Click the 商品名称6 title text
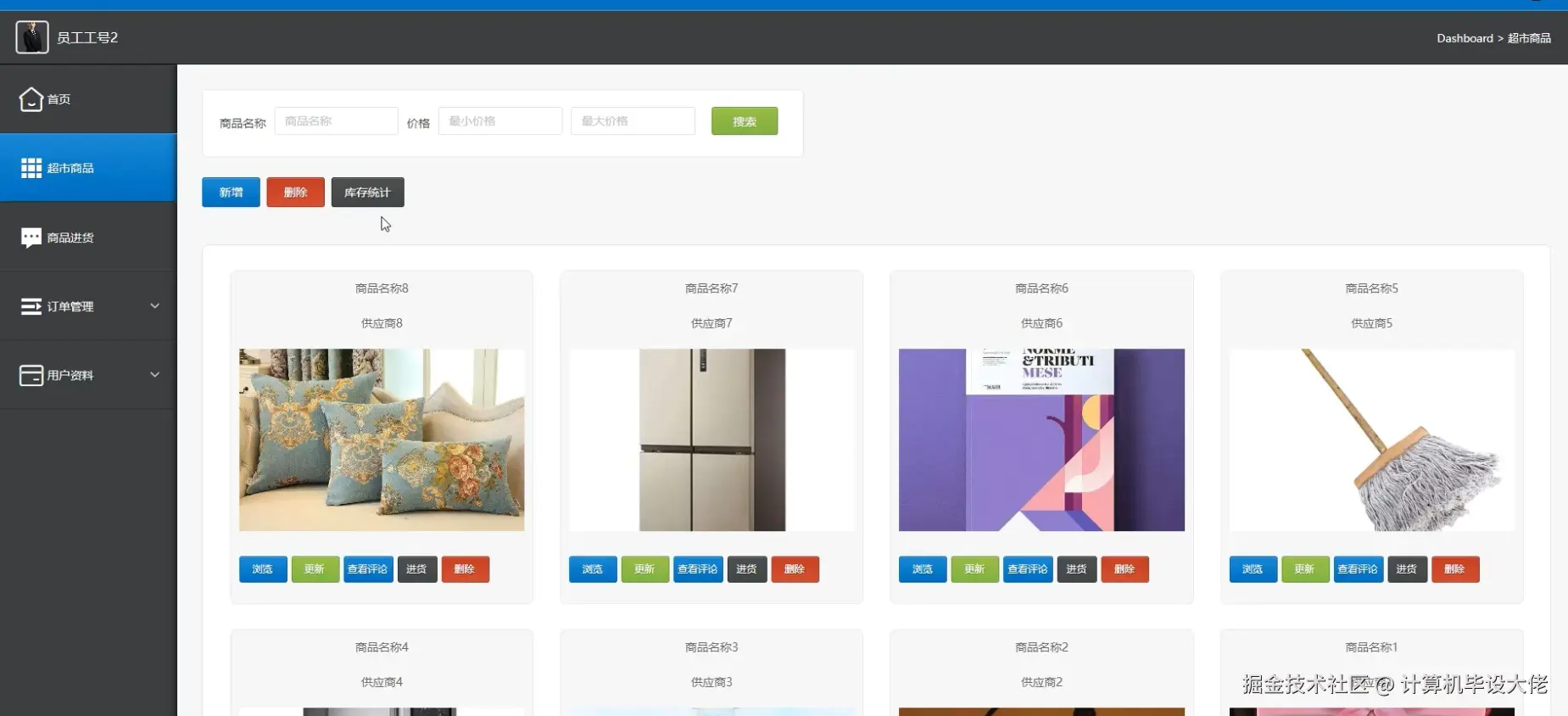Screen dimensions: 1568x716 point(1041,288)
